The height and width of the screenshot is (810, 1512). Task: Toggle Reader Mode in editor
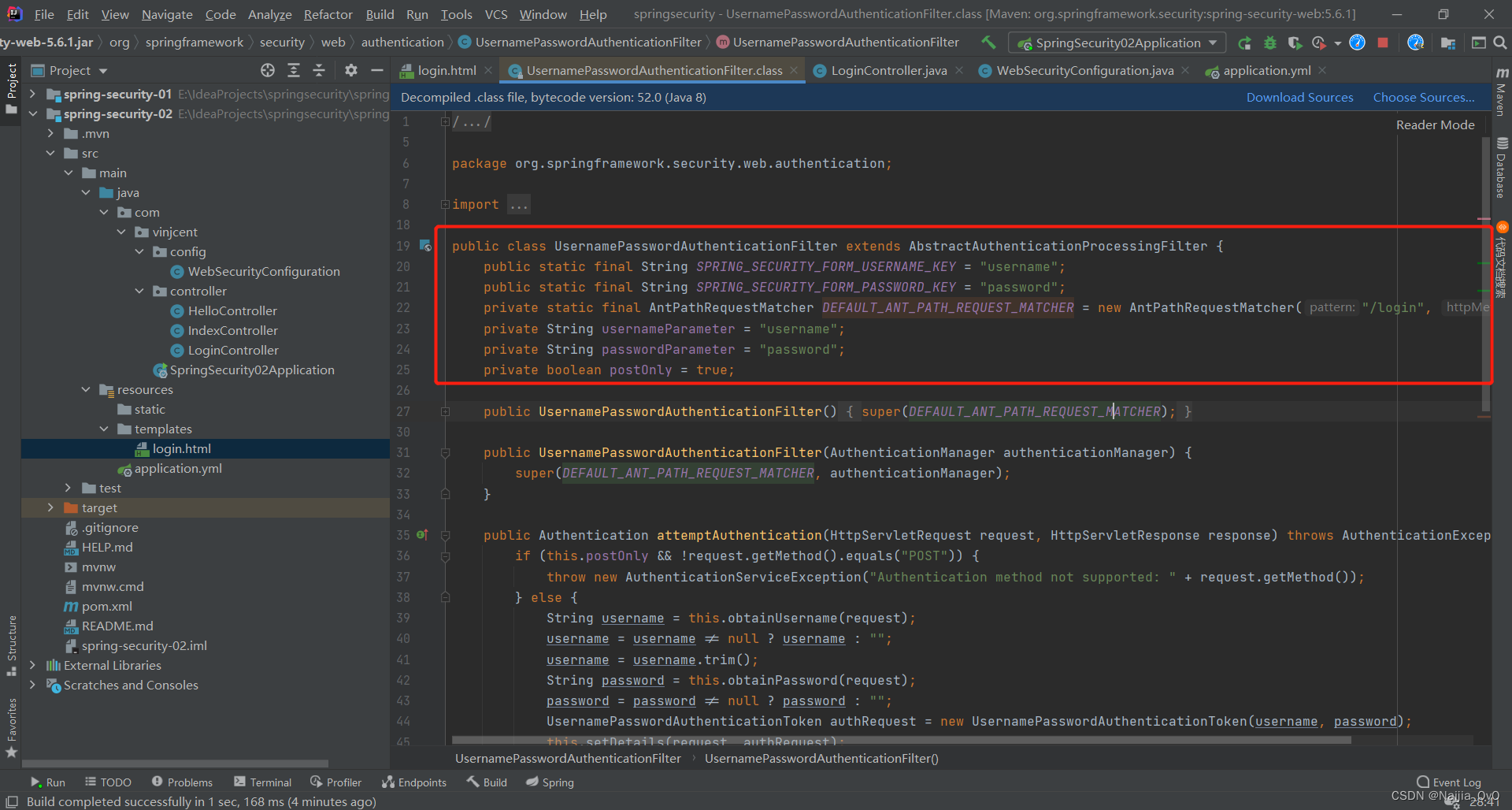[x=1435, y=124]
